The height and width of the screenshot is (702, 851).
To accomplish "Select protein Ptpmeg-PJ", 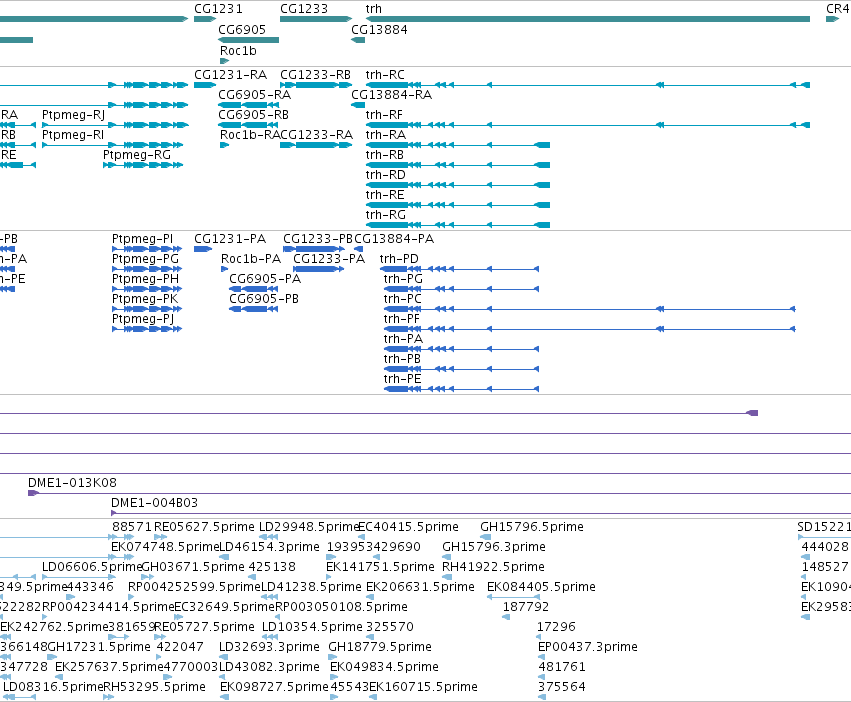I will tap(143, 320).
